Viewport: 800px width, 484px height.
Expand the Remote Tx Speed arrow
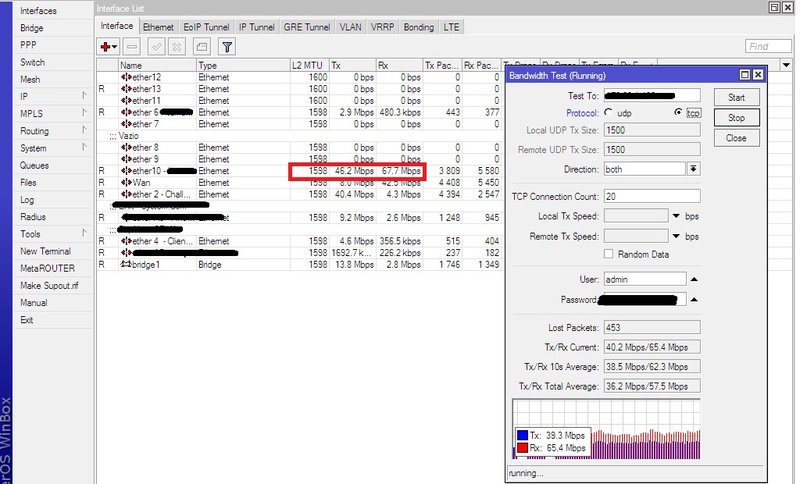(x=677, y=236)
